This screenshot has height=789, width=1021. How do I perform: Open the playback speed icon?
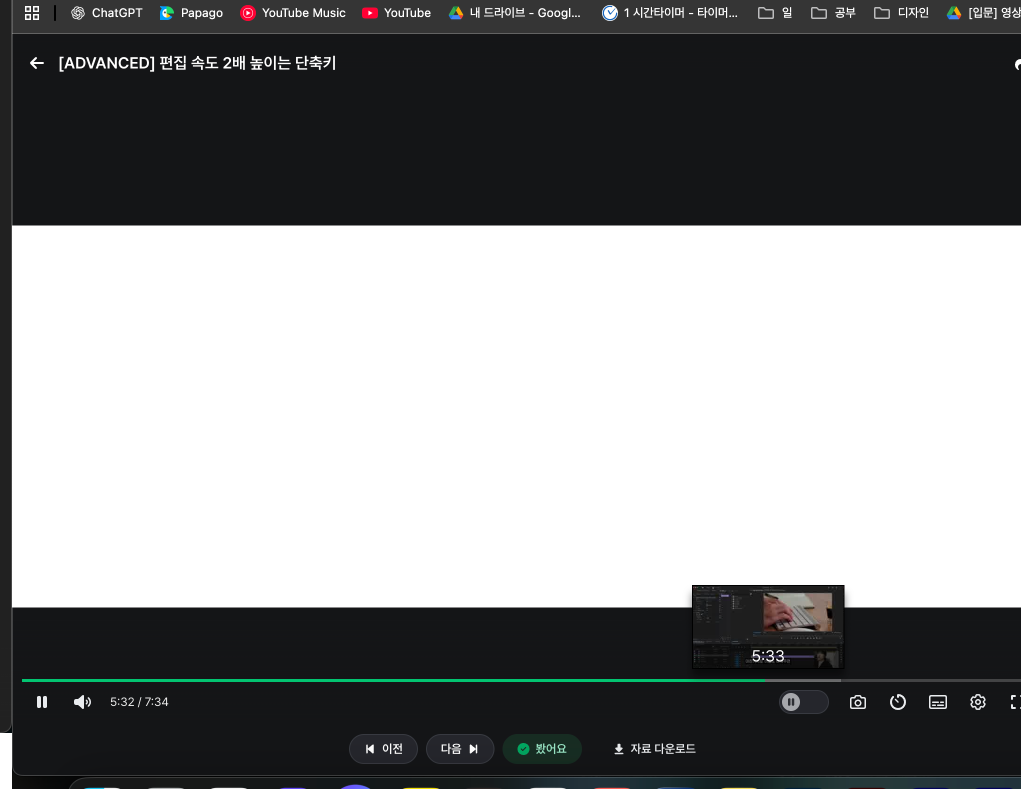(x=898, y=702)
